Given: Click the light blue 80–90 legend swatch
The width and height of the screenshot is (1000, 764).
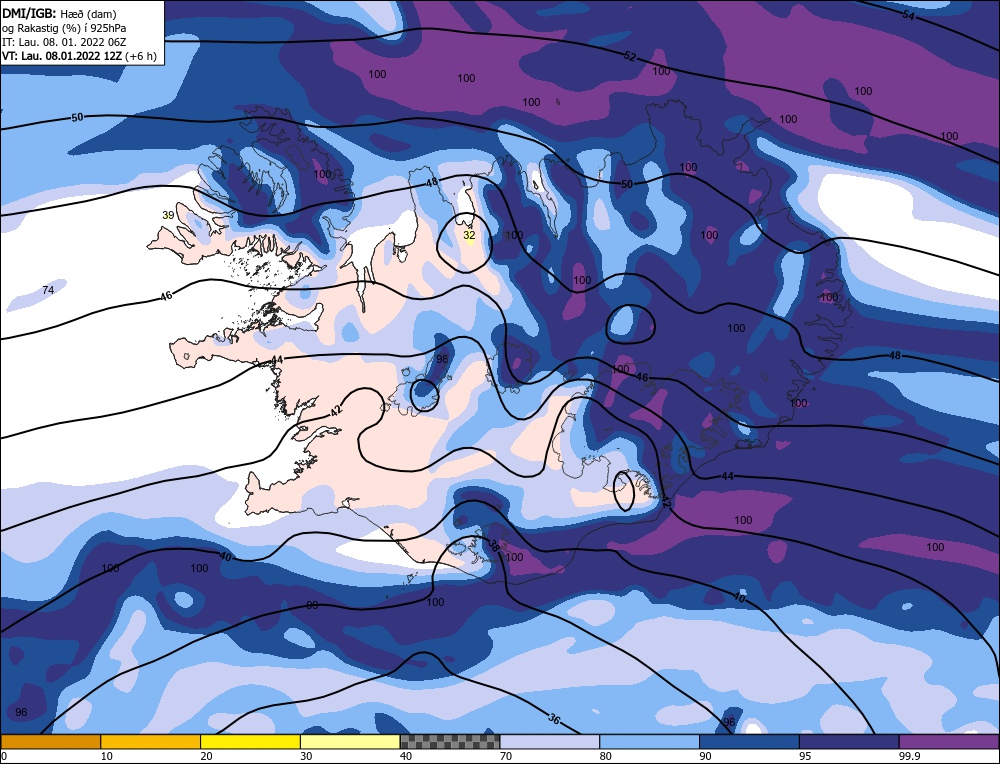Looking at the screenshot, I should (649, 742).
